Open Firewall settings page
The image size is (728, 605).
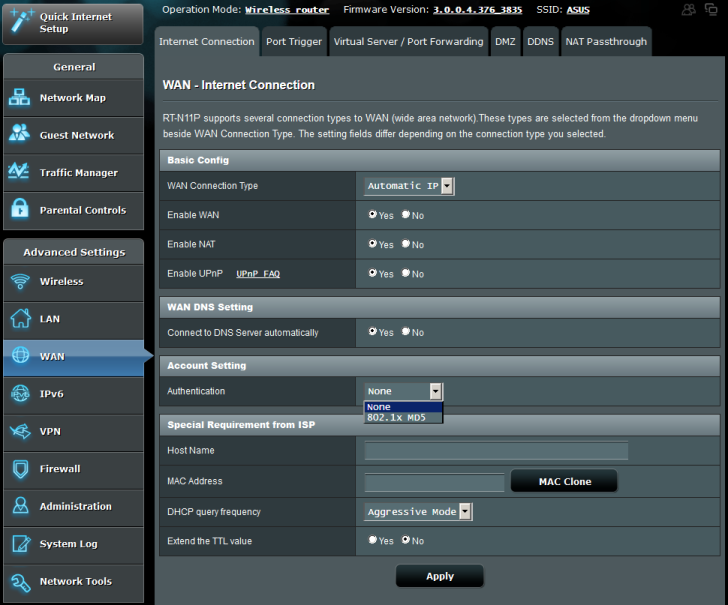point(73,469)
